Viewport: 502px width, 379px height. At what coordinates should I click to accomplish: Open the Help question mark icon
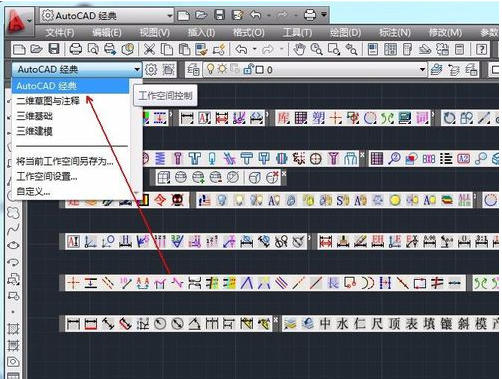481,50
